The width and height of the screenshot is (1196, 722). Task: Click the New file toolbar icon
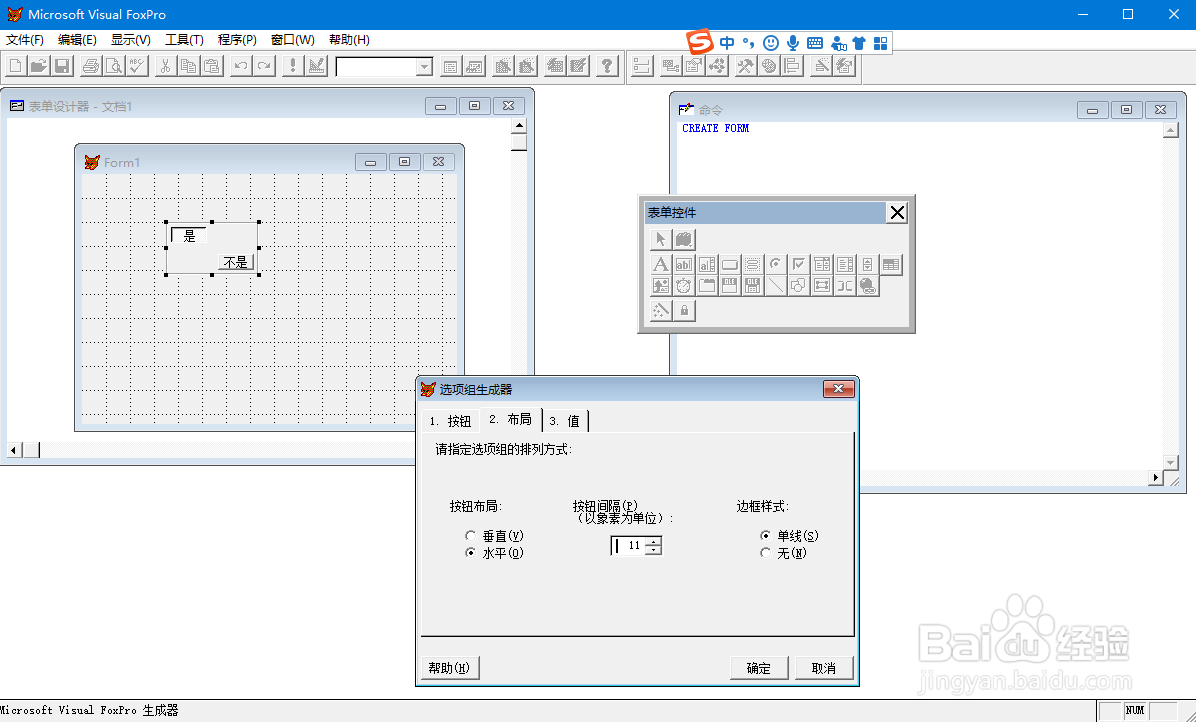tap(15, 66)
